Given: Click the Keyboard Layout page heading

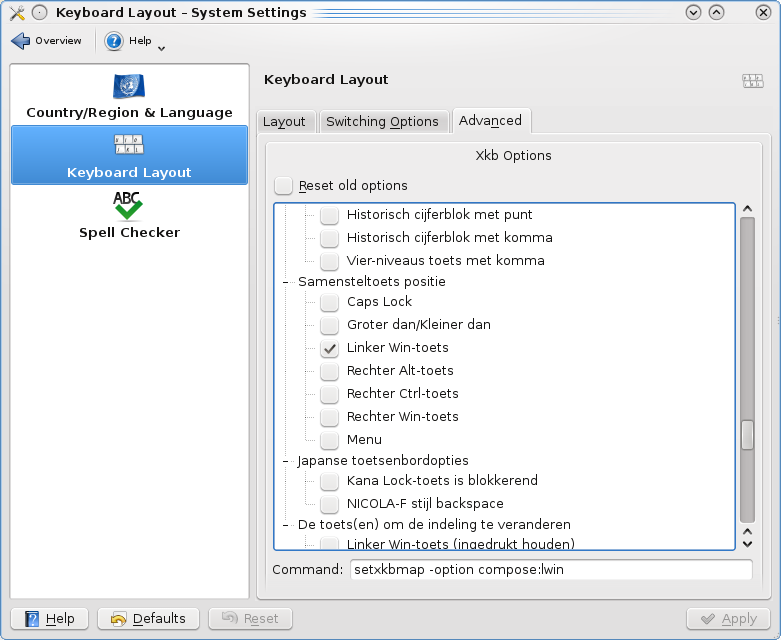Looking at the screenshot, I should [x=326, y=80].
